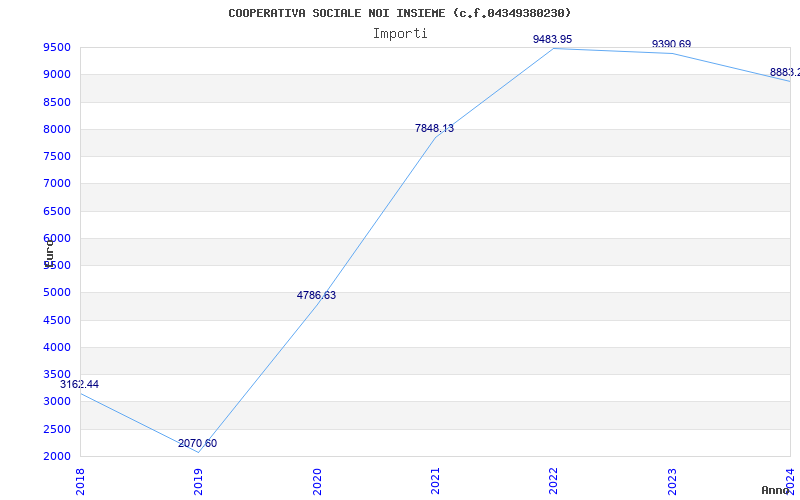This screenshot has height=500, width=800.
Task: Click the Importi subtitle
Action: click(400, 34)
